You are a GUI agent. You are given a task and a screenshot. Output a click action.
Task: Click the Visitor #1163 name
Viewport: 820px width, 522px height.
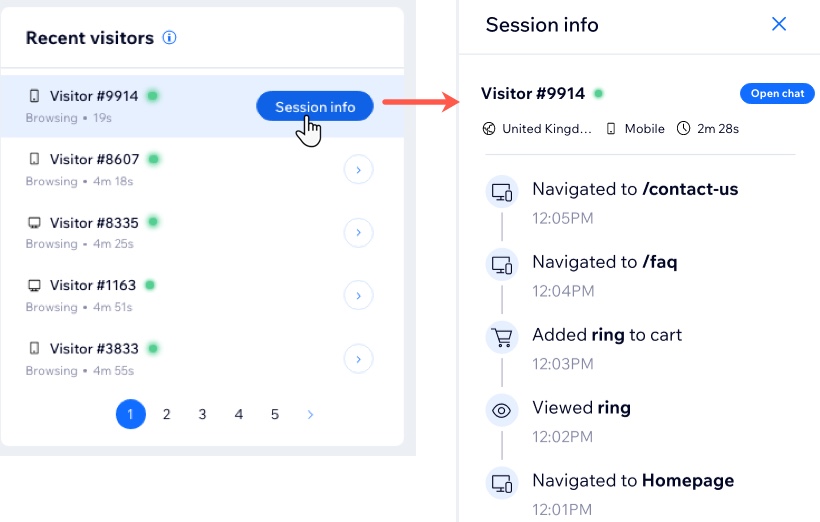tap(93, 286)
